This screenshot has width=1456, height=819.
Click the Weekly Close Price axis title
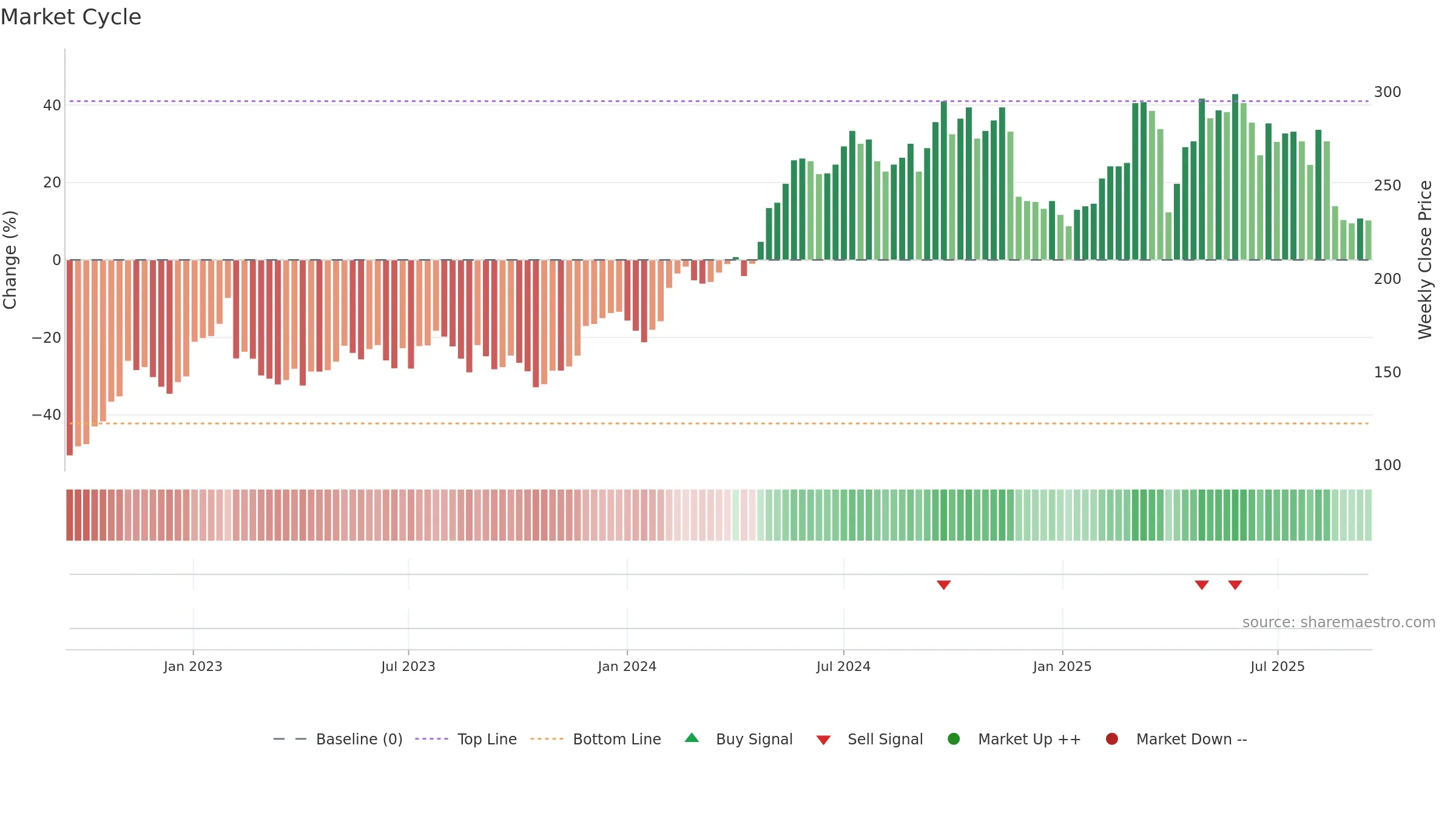(1425, 260)
